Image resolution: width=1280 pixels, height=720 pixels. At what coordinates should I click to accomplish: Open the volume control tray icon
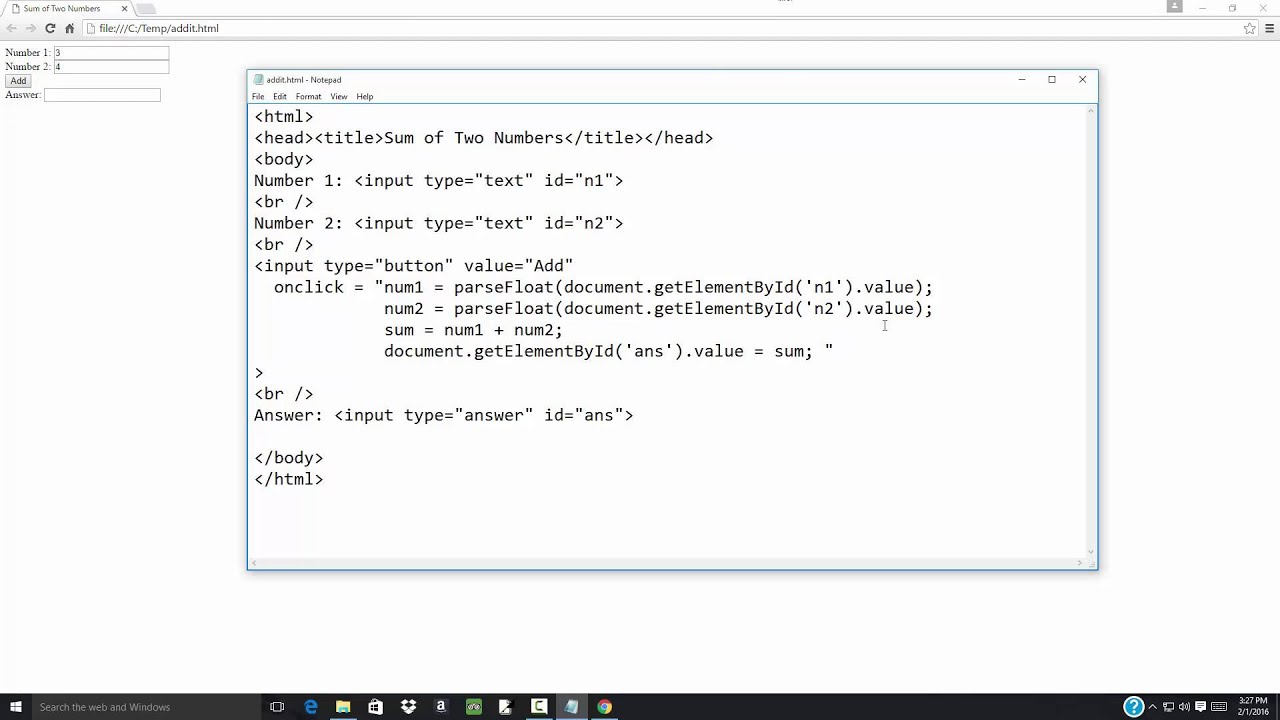1185,707
